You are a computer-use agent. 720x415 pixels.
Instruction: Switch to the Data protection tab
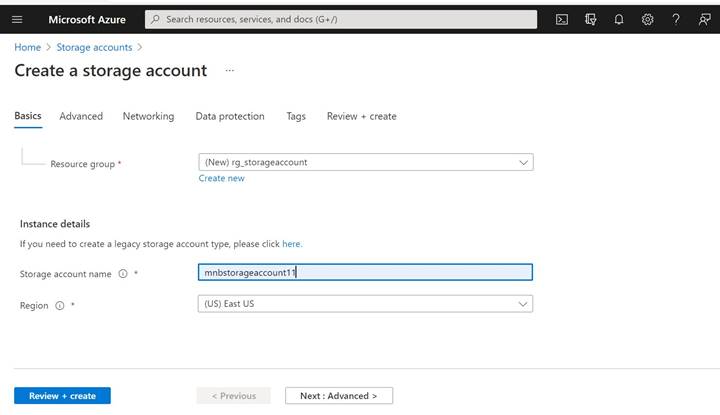[230, 116]
